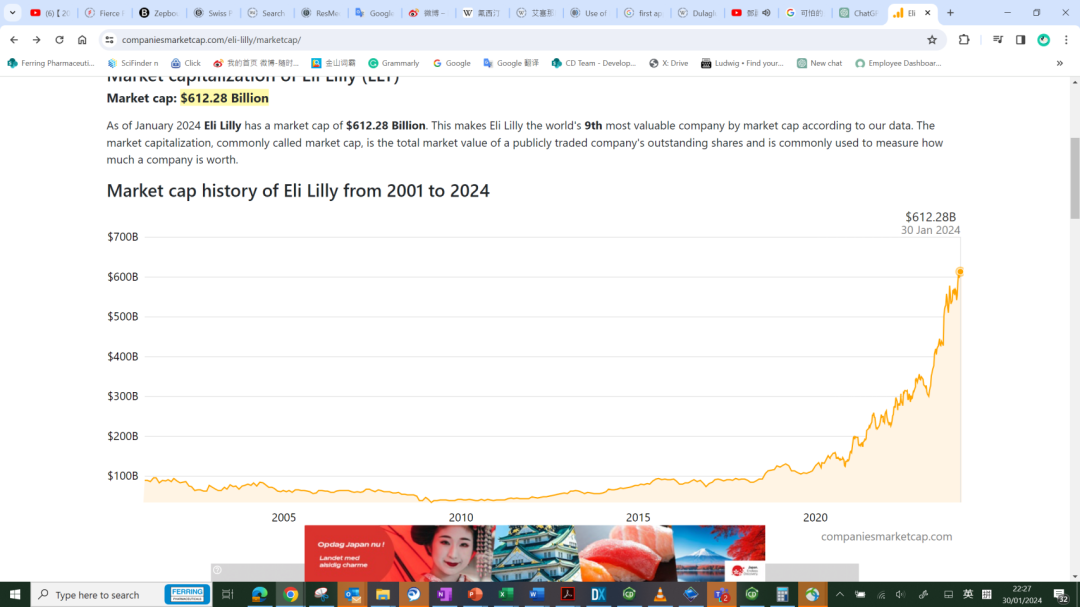The height and width of the screenshot is (607, 1080).
Task: Click the taskbar search box
Action: [122, 594]
